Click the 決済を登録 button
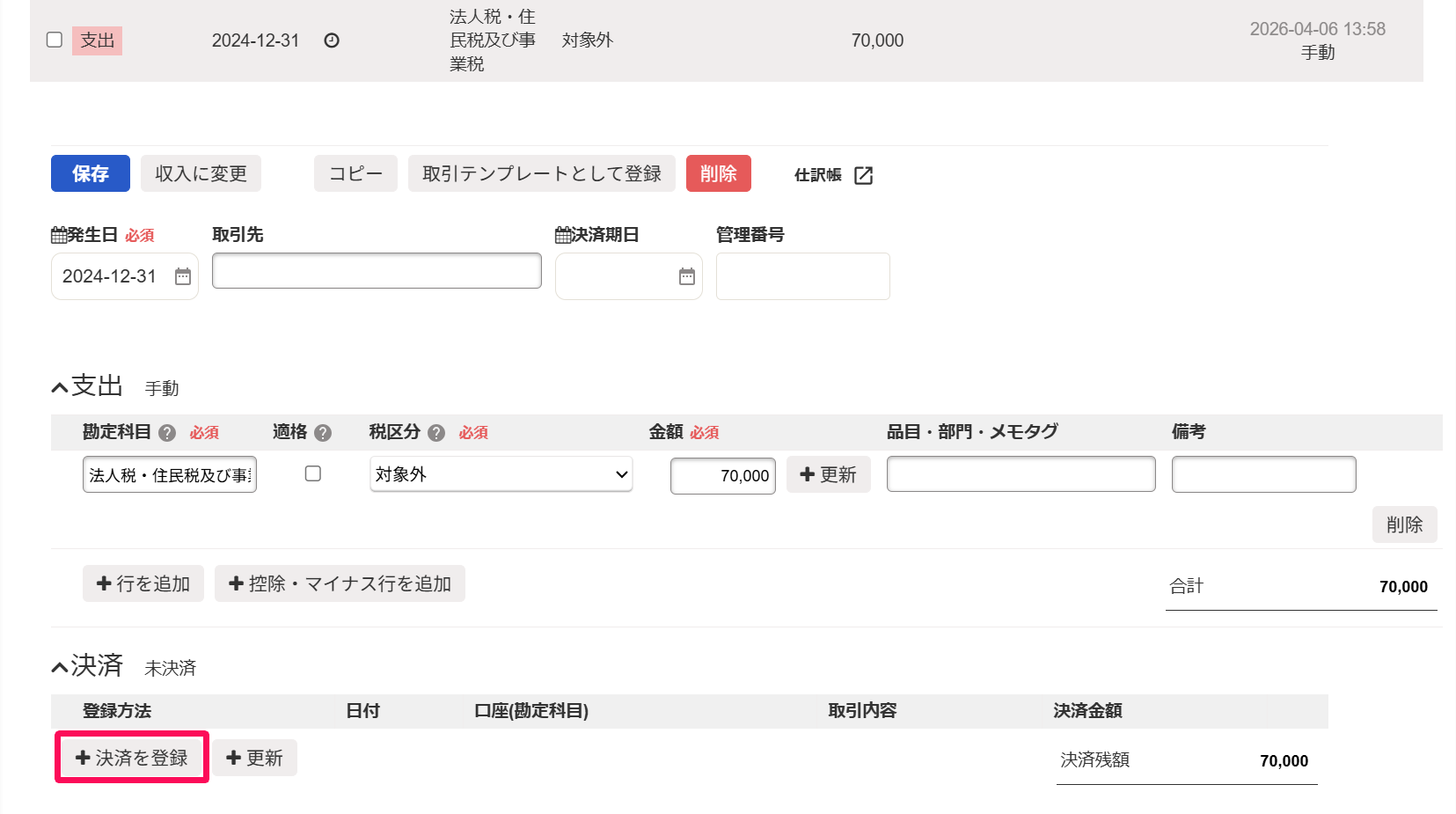The height and width of the screenshot is (814, 1456). [132, 758]
